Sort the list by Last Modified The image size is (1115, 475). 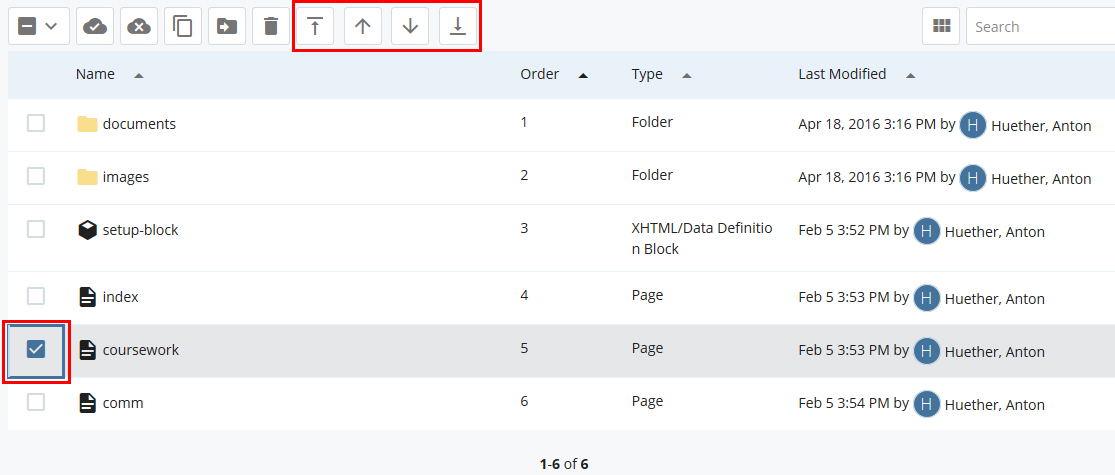click(x=842, y=74)
